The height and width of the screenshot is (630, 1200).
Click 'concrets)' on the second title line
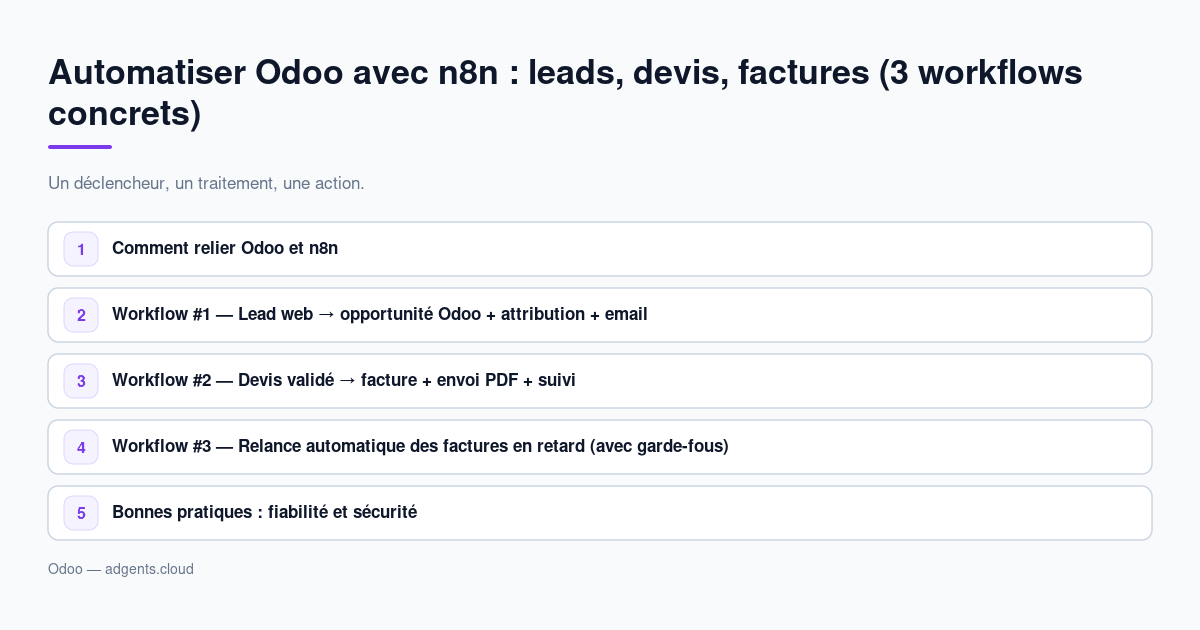[x=125, y=114]
